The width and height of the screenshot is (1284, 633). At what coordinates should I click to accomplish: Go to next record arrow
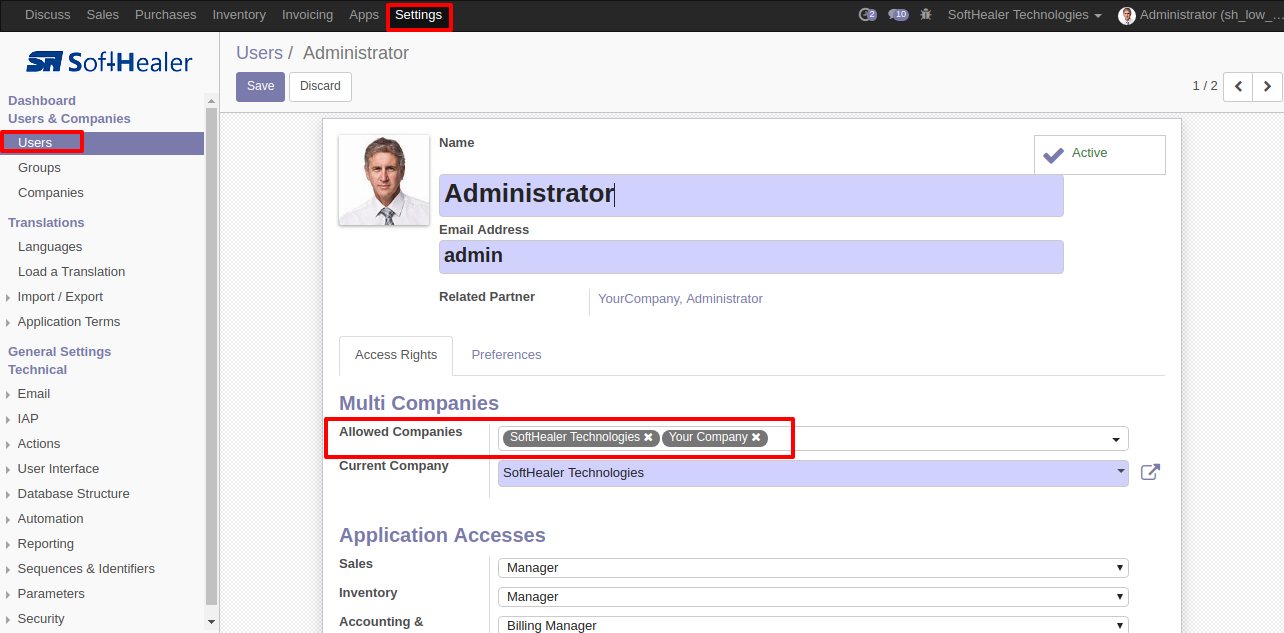[x=1267, y=86]
